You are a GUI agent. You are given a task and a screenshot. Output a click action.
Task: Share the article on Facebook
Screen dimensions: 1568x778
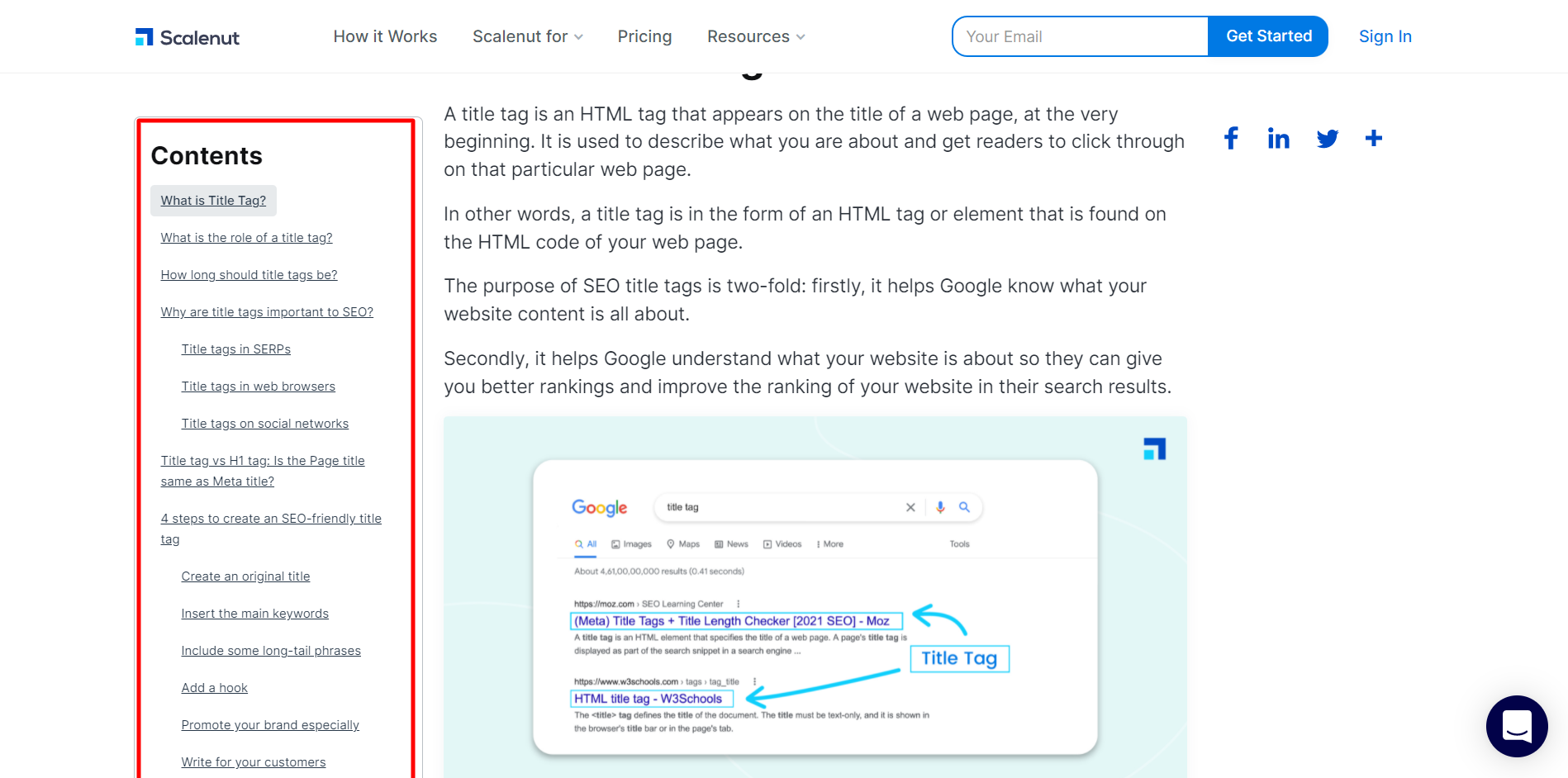coord(1231,138)
